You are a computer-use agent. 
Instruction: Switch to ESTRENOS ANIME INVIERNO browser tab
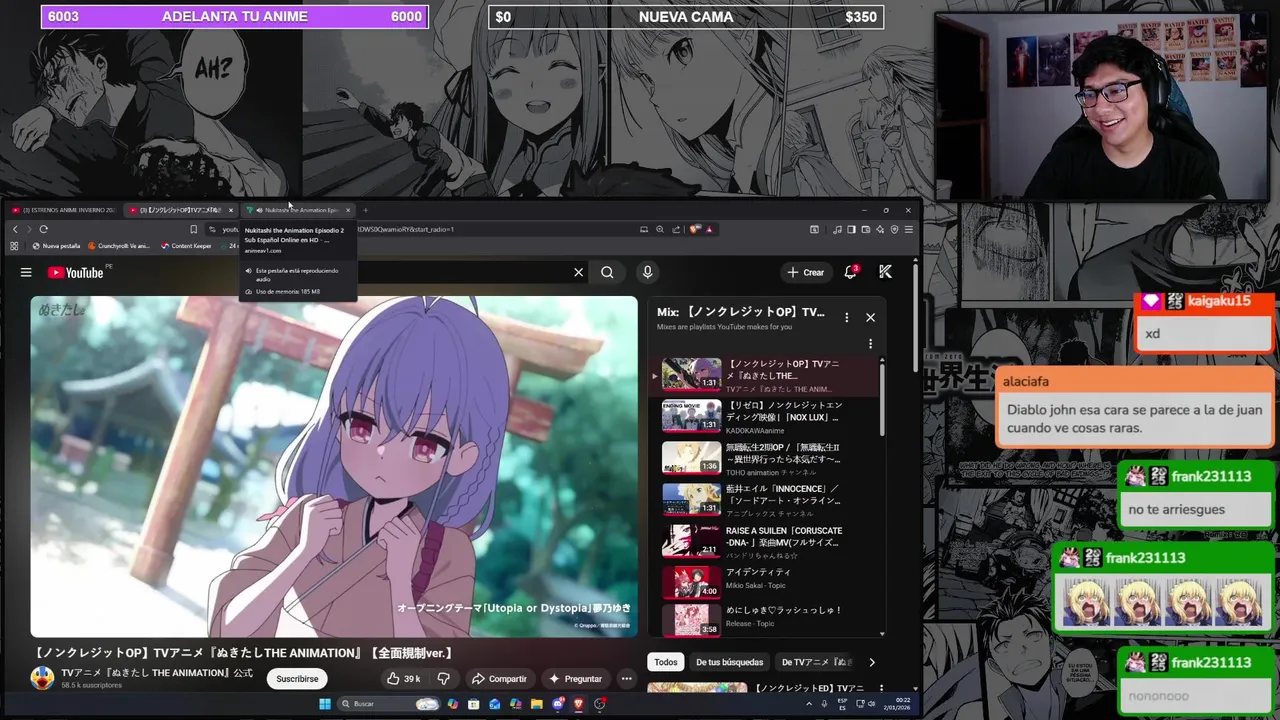[63, 210]
